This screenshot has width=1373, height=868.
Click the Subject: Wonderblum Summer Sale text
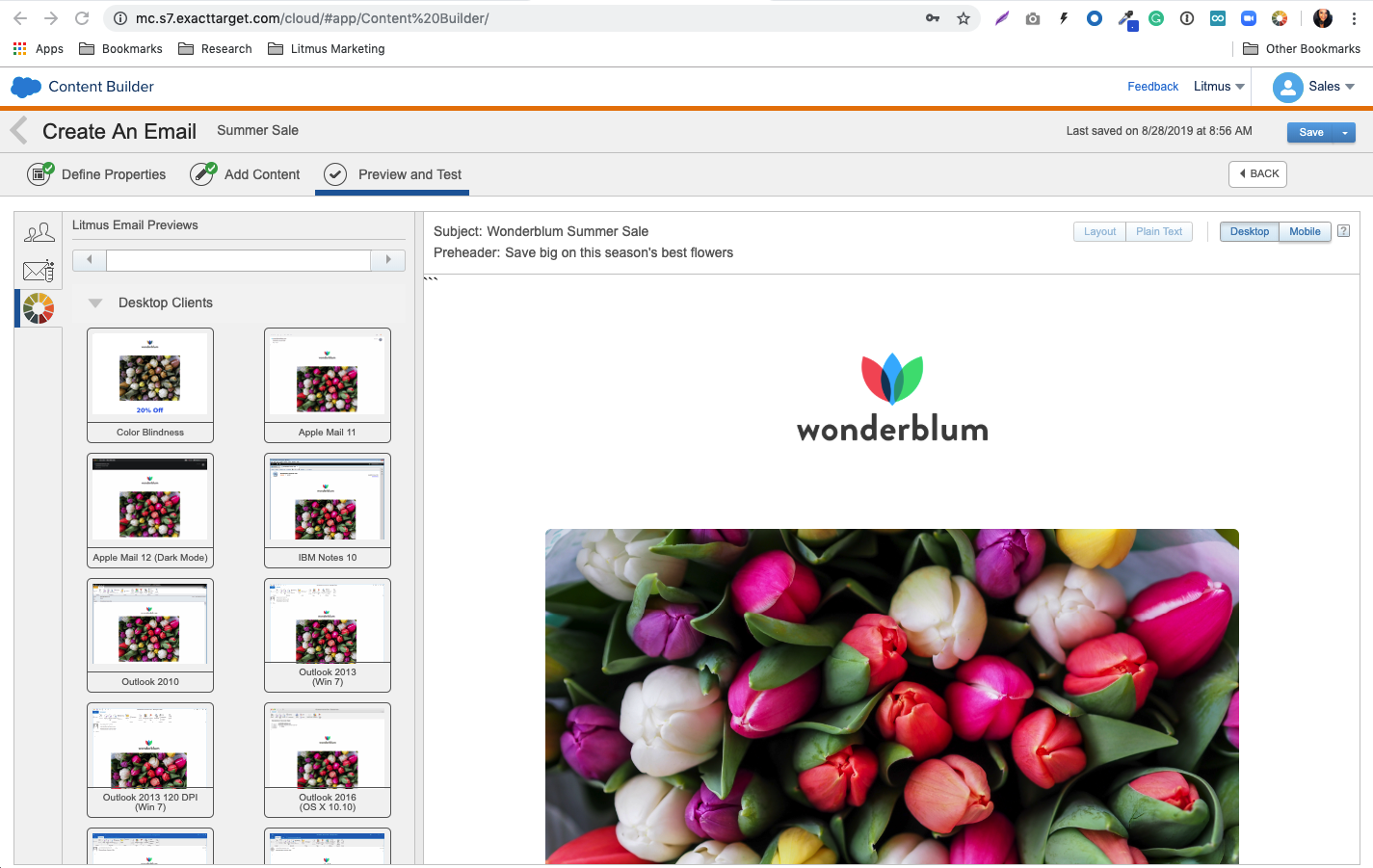pos(541,231)
